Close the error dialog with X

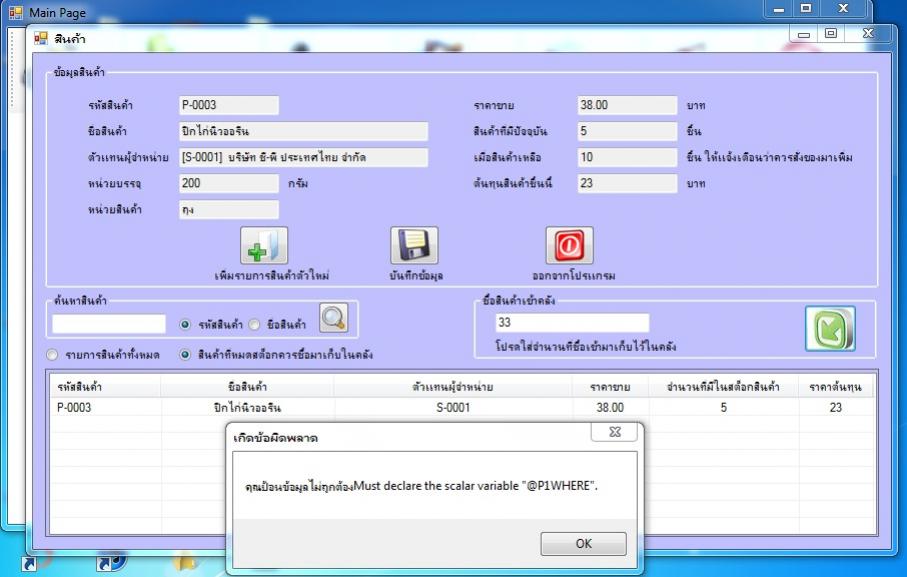(x=614, y=431)
